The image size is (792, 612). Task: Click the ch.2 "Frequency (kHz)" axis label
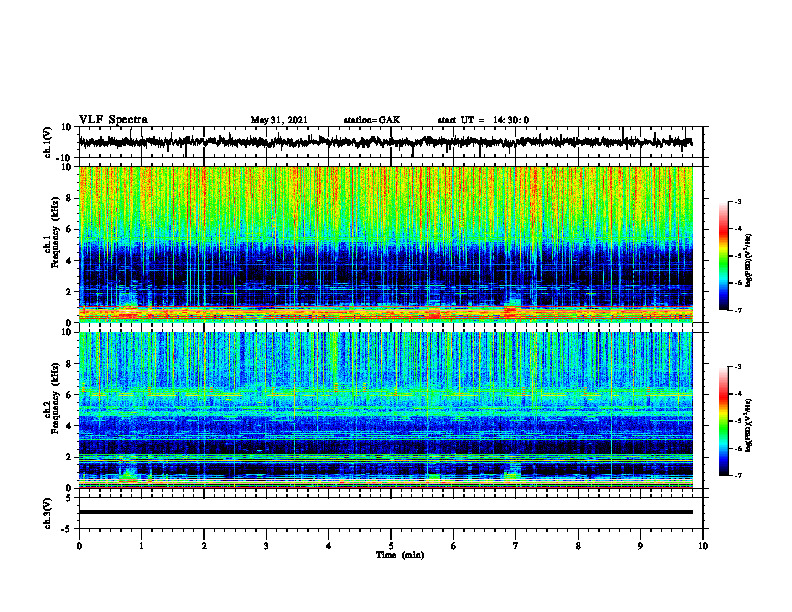coord(55,398)
